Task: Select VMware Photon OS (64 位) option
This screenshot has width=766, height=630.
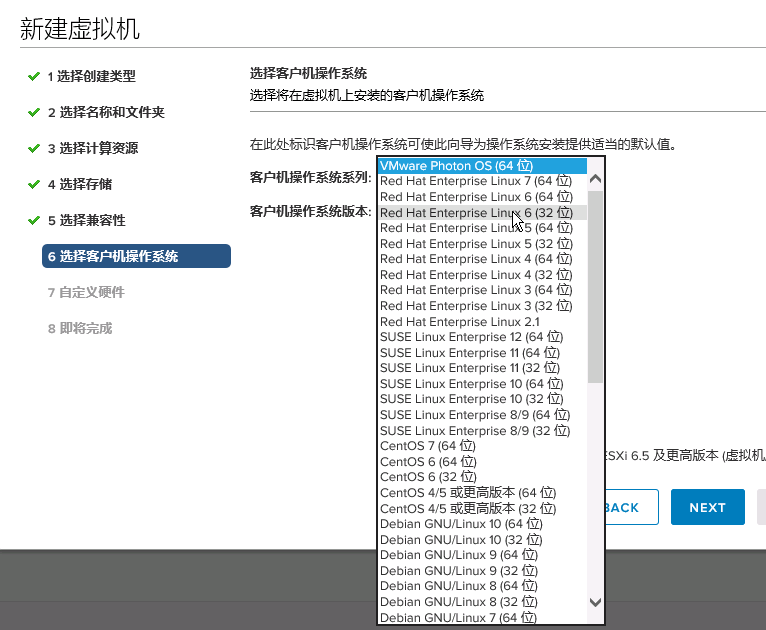Action: [x=483, y=166]
